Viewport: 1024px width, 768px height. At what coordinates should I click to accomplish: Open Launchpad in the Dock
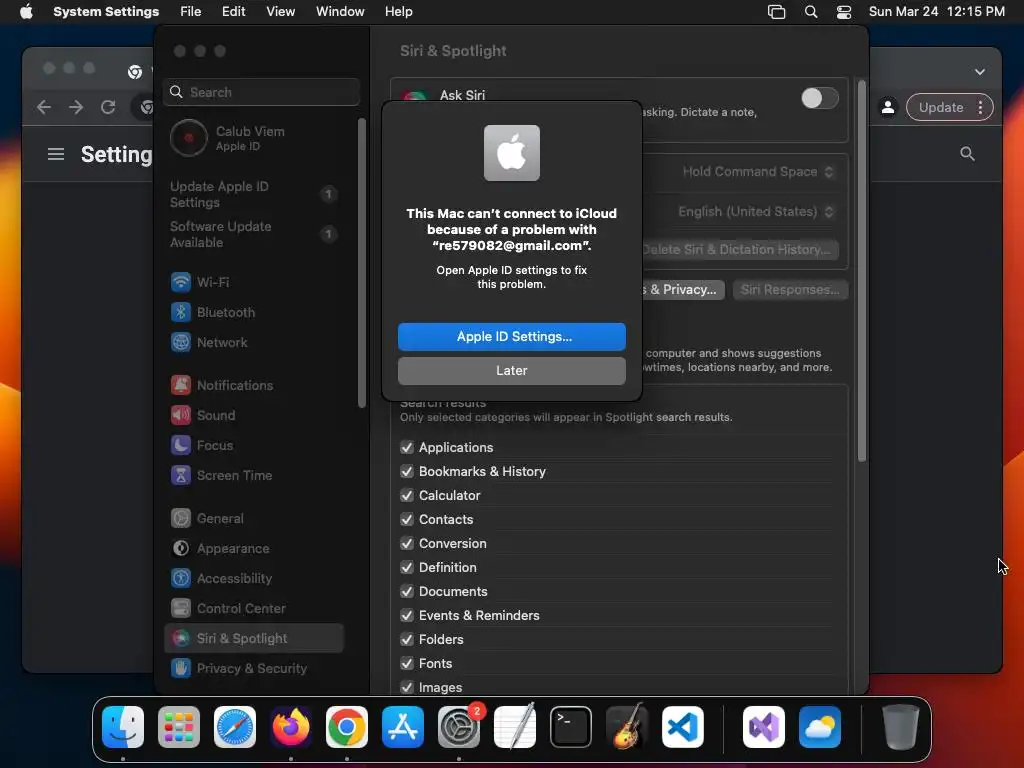[x=179, y=727]
